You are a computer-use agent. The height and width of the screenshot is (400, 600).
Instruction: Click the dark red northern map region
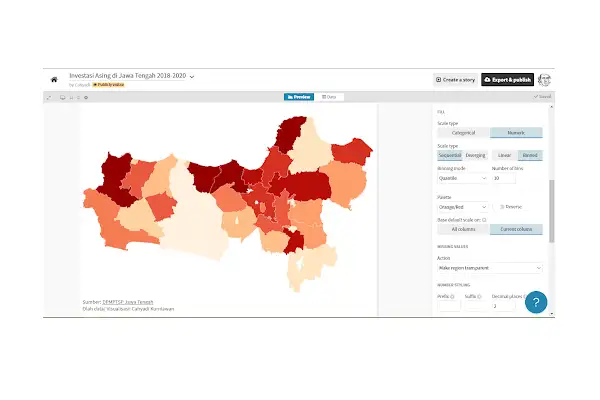coord(291,133)
